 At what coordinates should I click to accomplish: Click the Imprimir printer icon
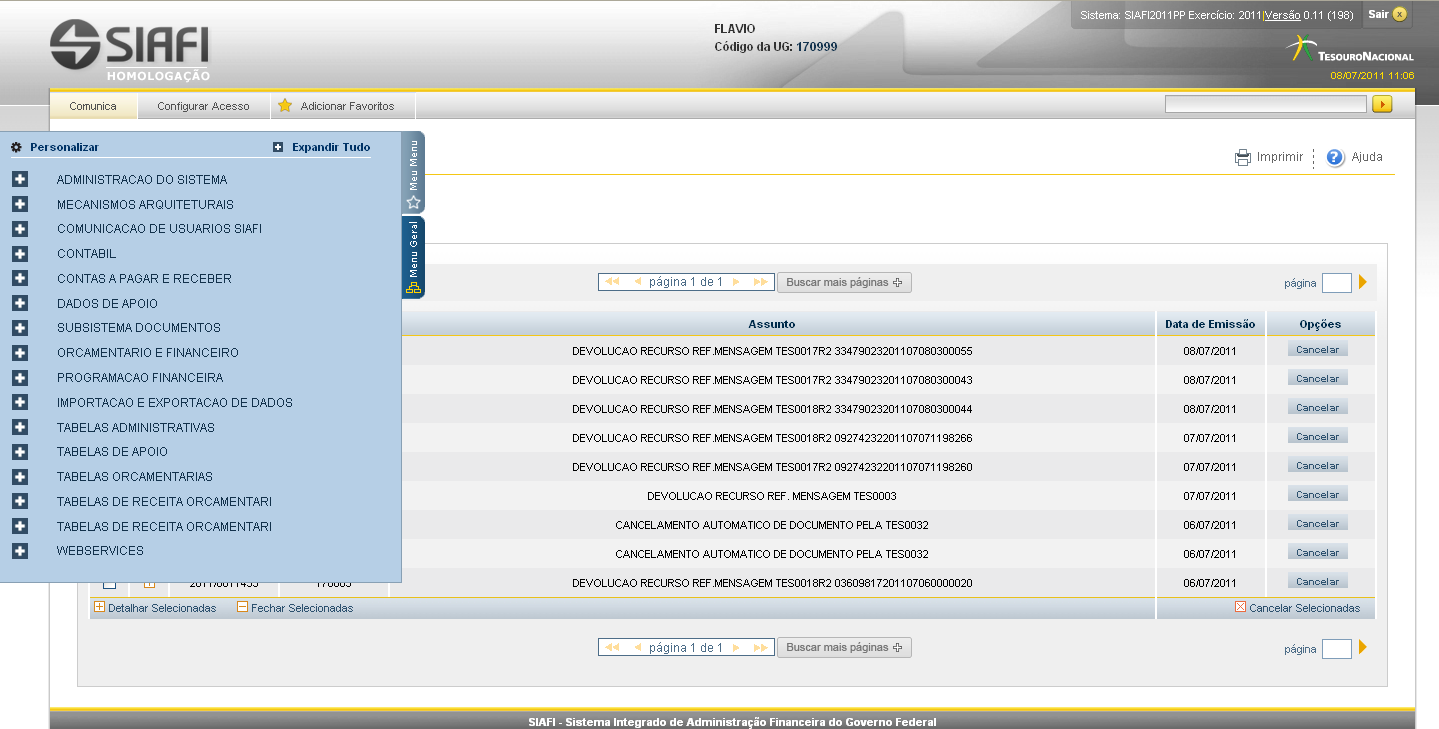click(1243, 157)
